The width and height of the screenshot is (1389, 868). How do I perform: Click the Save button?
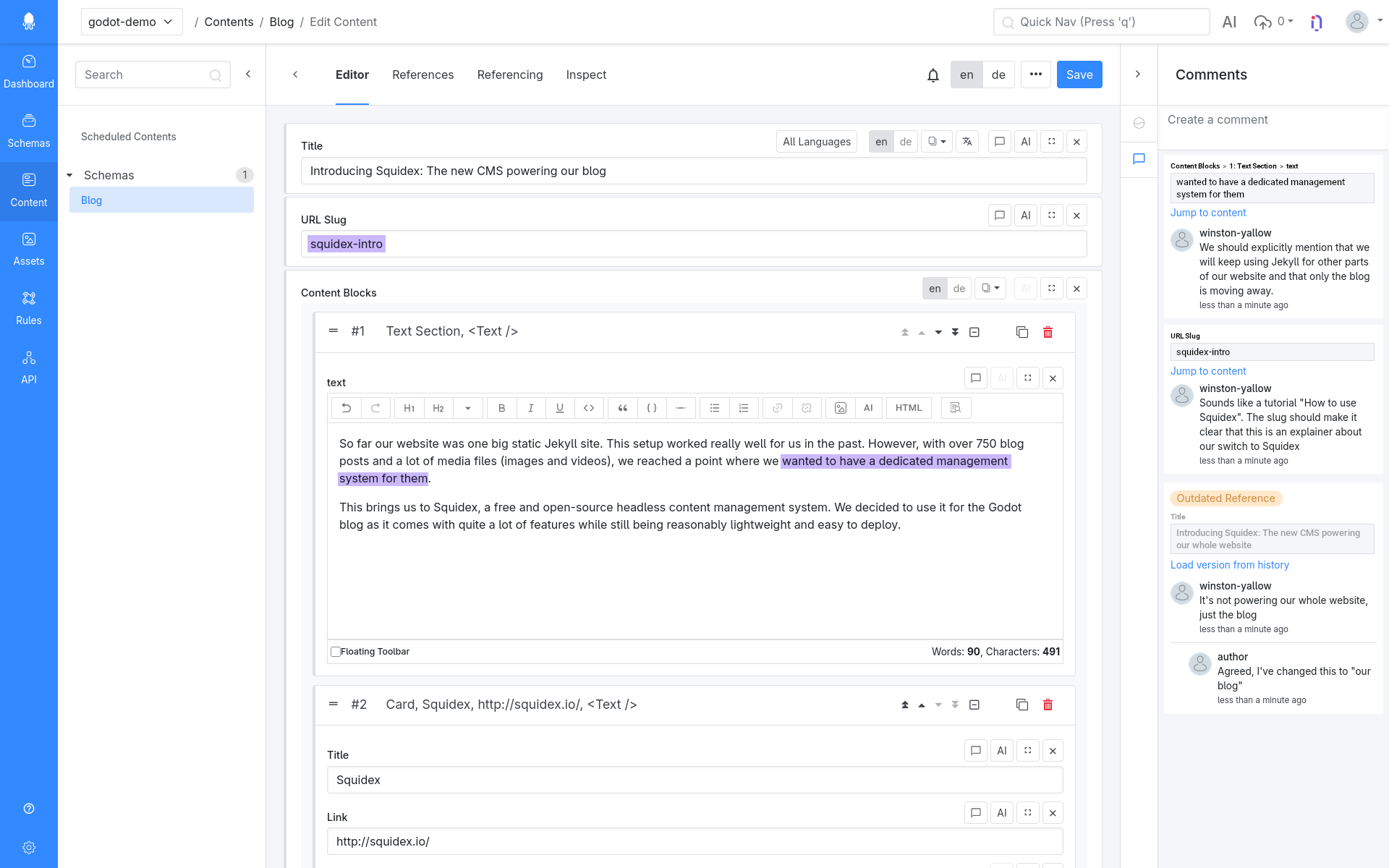coord(1079,75)
